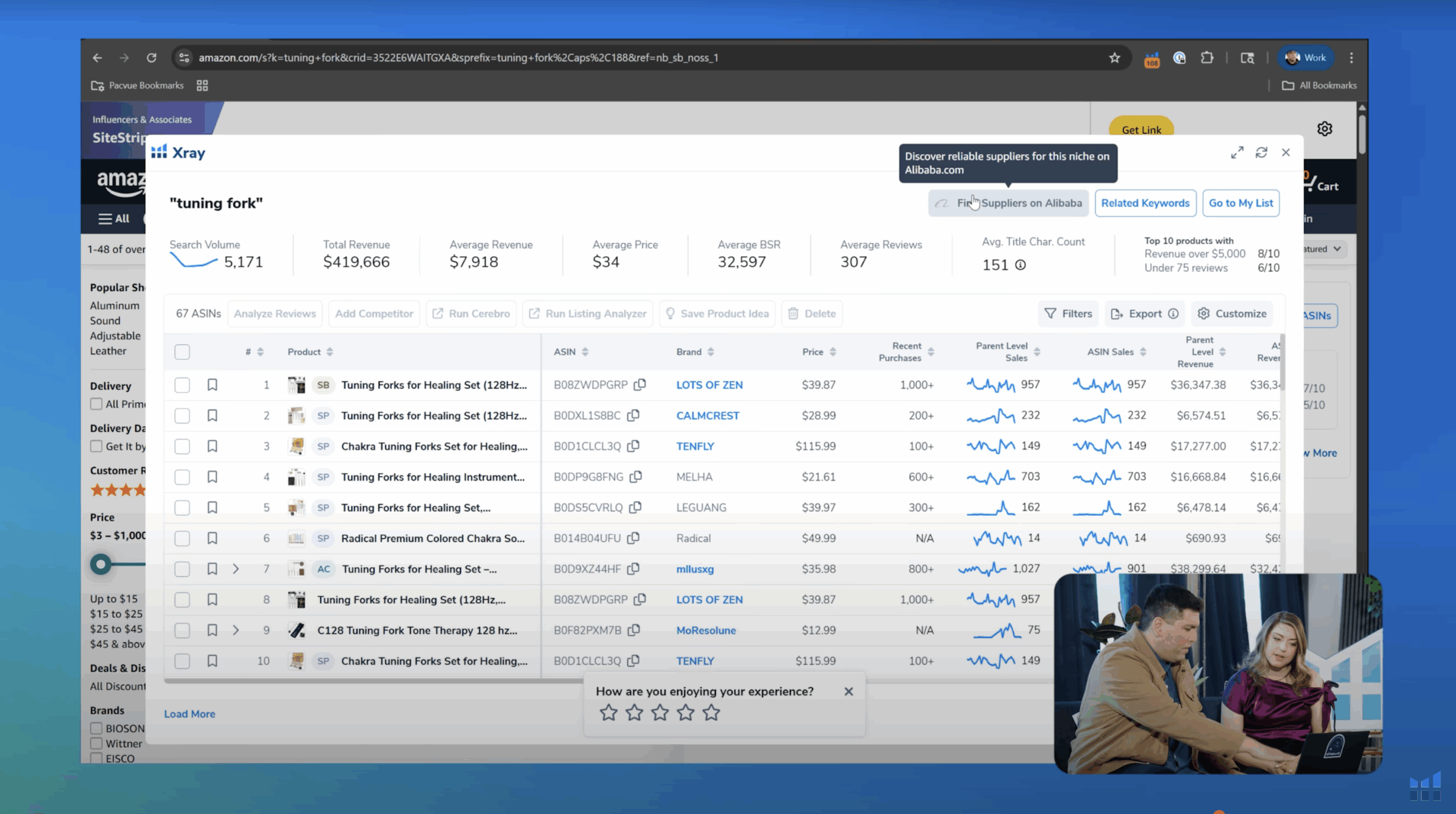The image size is (1456, 814).
Task: Click the info icon beside 151 title count
Action: pos(1020,265)
